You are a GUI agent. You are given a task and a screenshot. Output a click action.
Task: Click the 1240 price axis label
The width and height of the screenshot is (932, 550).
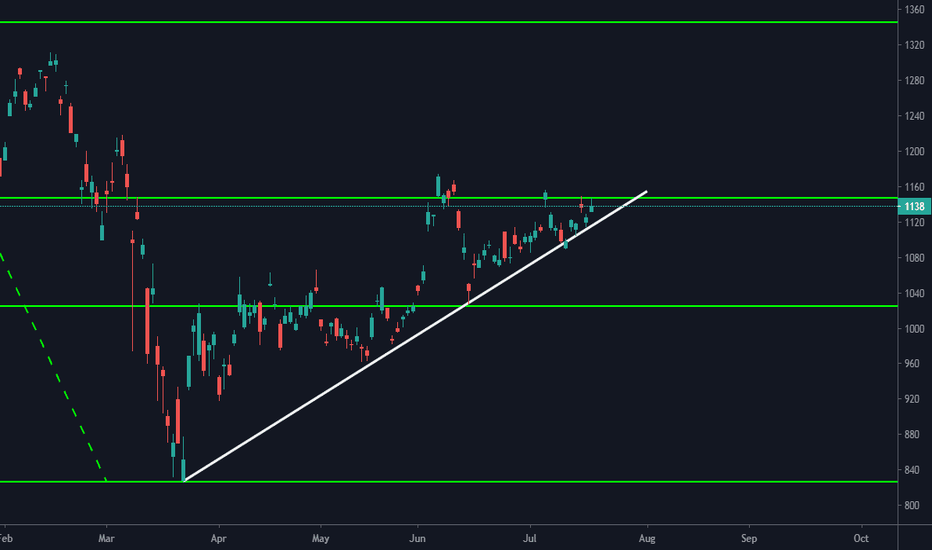[x=915, y=116]
